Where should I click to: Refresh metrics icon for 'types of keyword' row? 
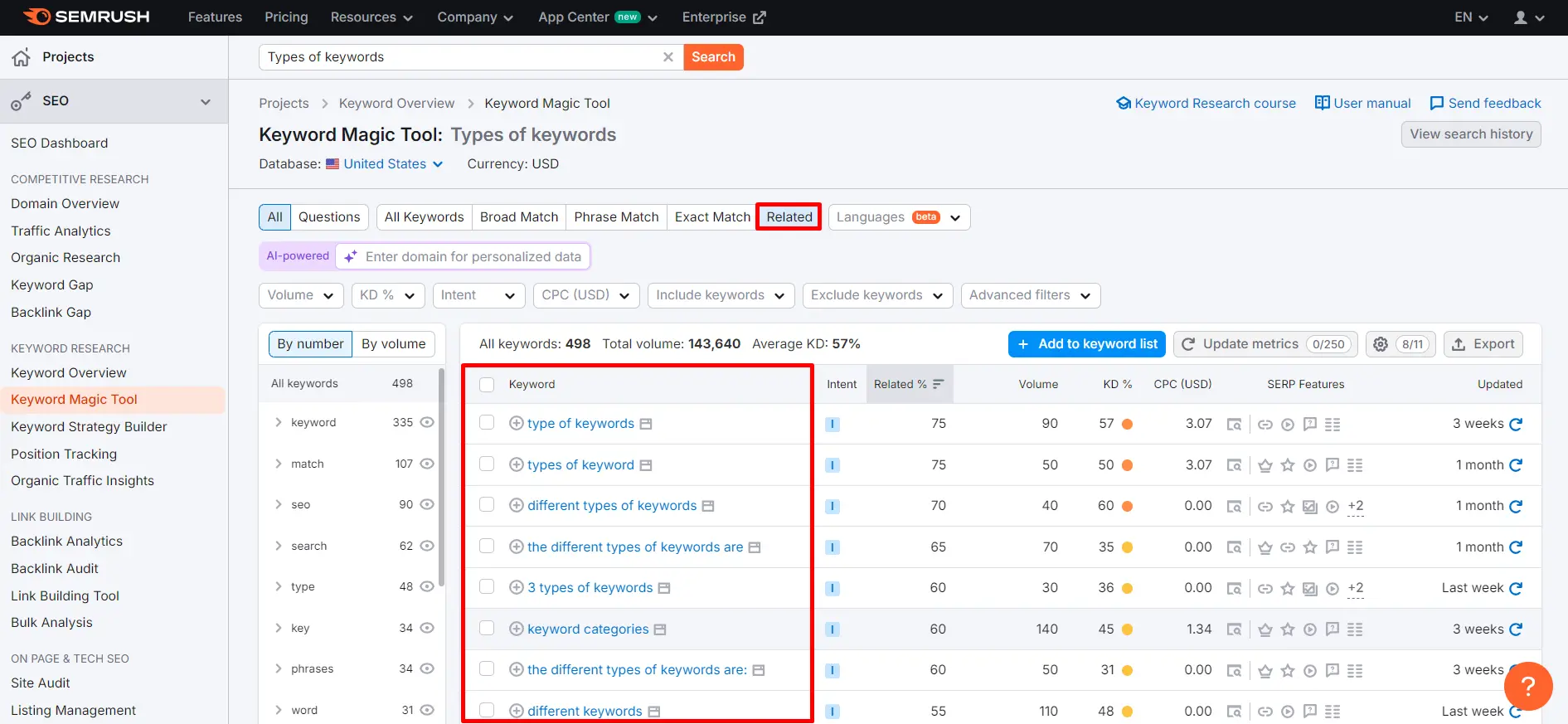pos(1516,465)
